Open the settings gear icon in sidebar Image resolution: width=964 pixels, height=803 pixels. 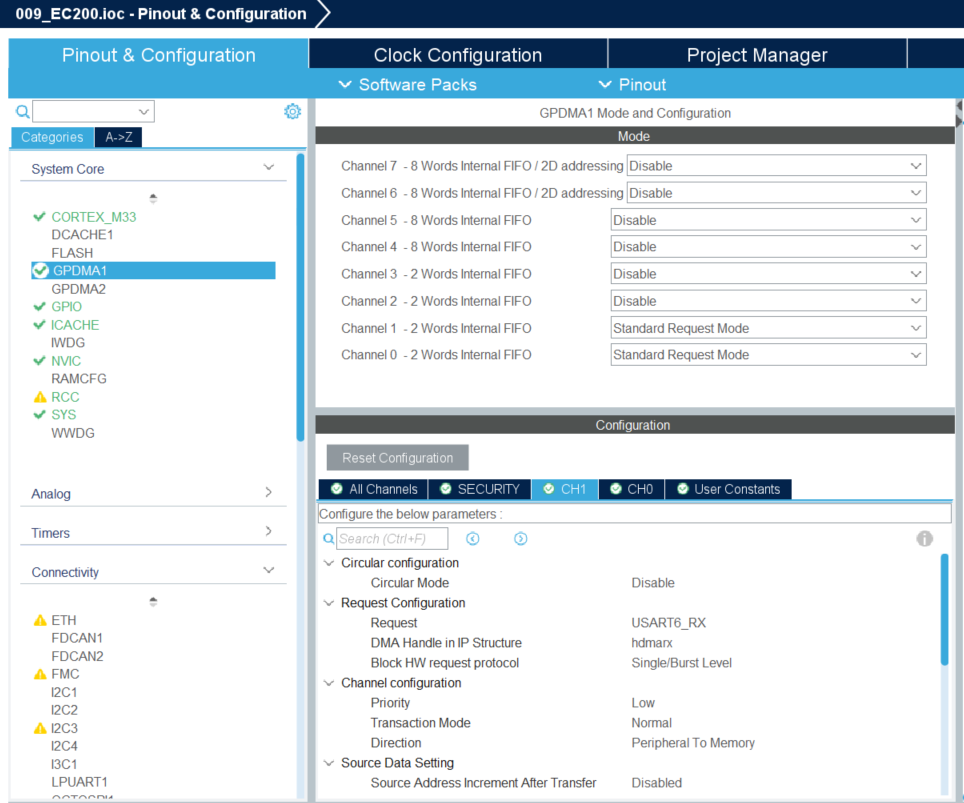[x=292, y=111]
